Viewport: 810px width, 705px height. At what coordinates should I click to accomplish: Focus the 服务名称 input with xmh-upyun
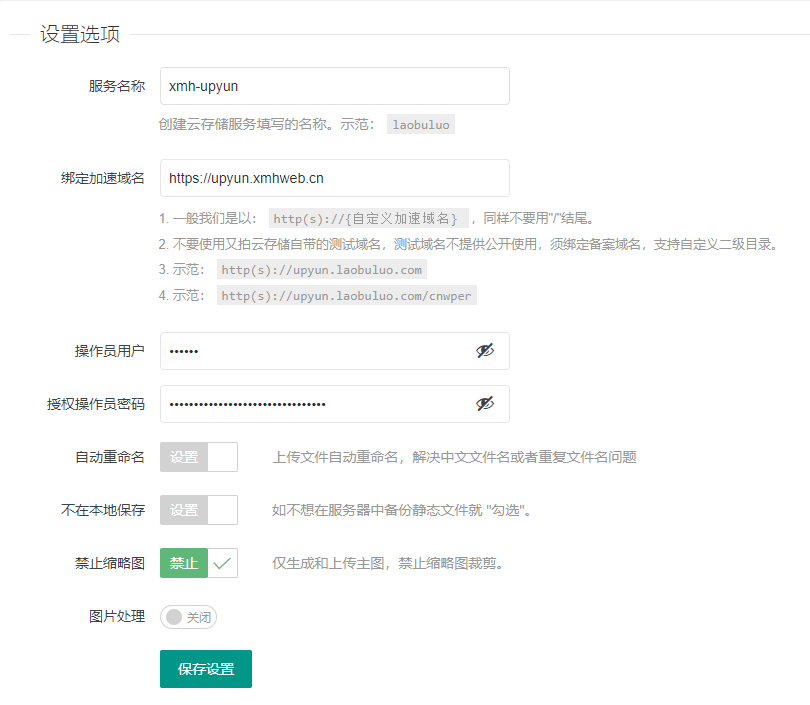pyautogui.click(x=335, y=86)
